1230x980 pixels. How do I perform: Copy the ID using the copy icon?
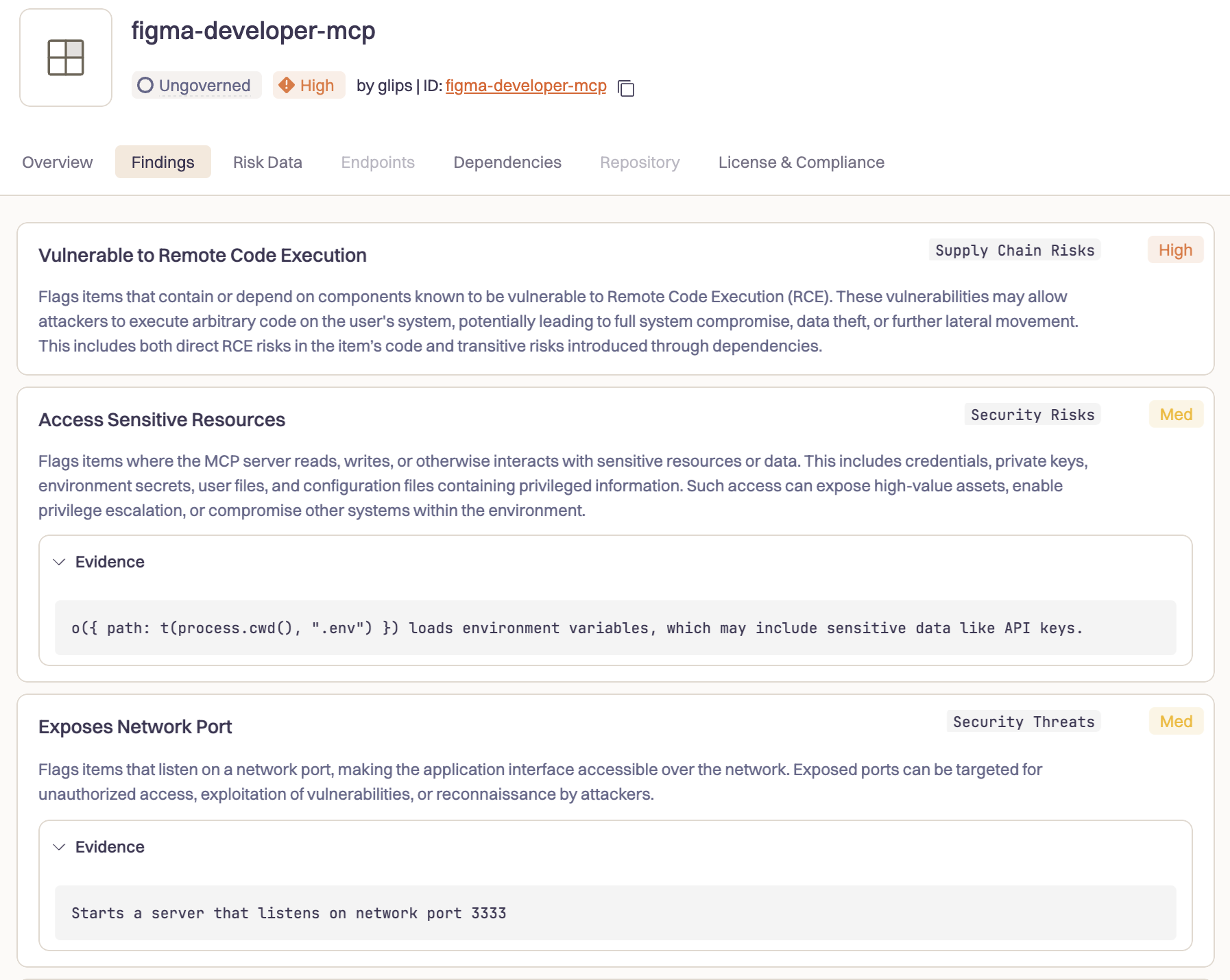[x=626, y=88]
